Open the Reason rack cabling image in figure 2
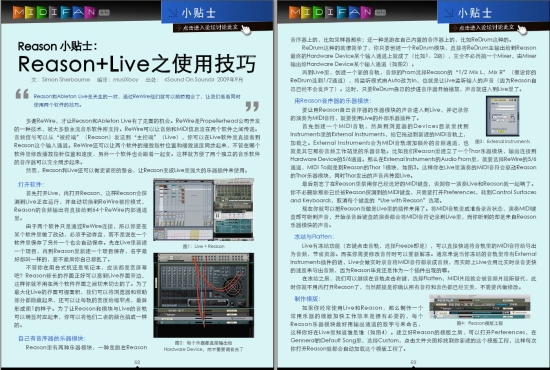 (203, 295)
